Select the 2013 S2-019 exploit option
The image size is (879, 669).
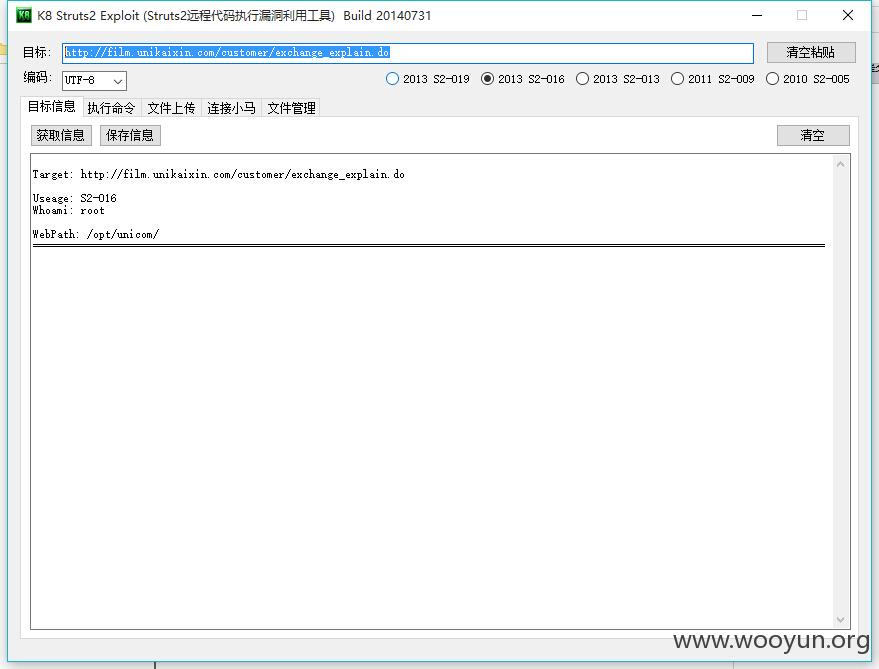coord(428,79)
